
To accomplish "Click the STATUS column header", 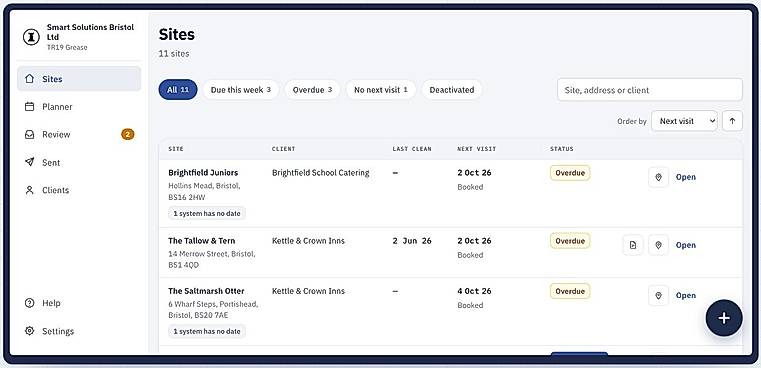I will coord(562,149).
